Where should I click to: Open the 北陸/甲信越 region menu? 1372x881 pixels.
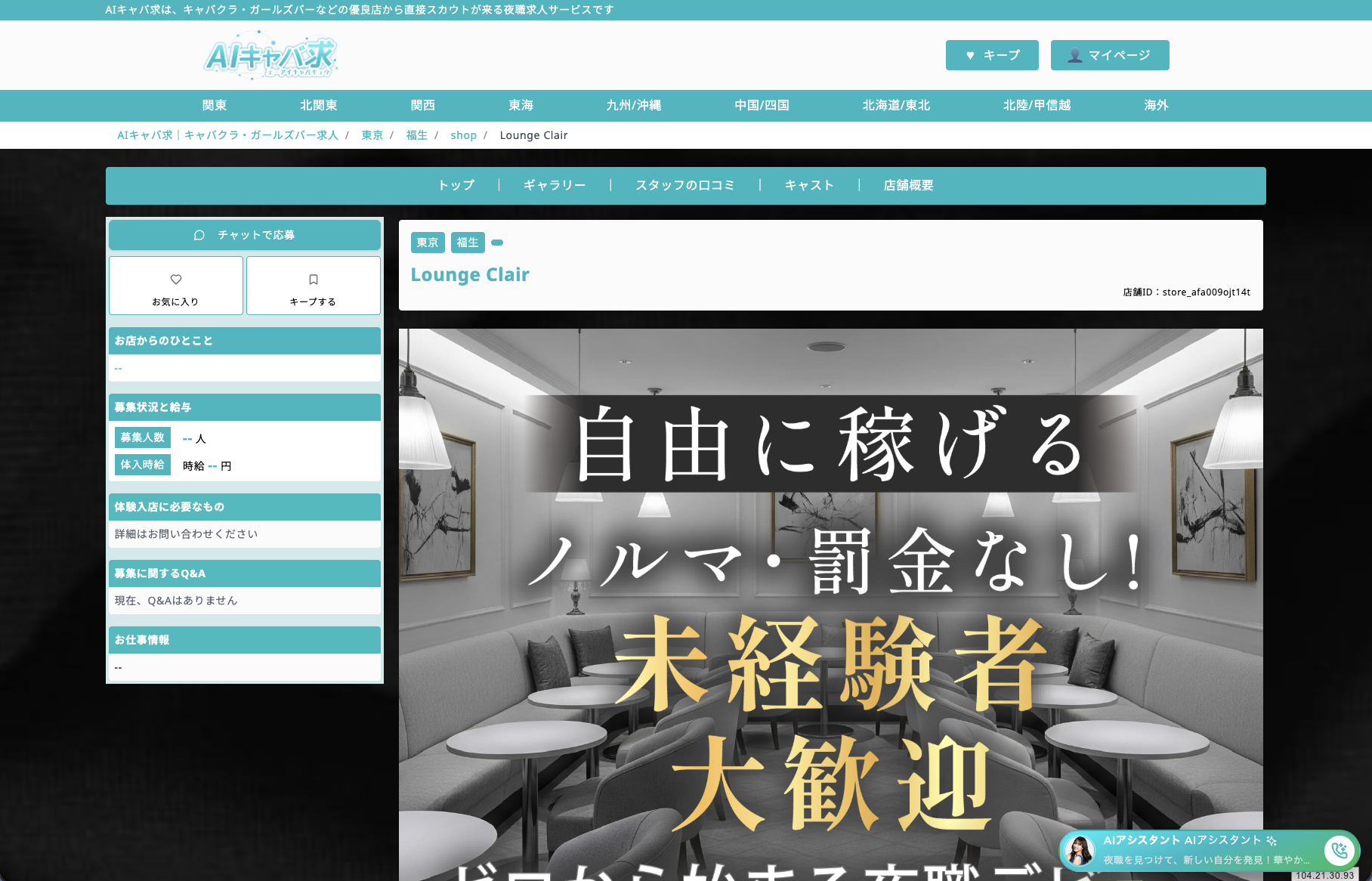click(x=1037, y=106)
